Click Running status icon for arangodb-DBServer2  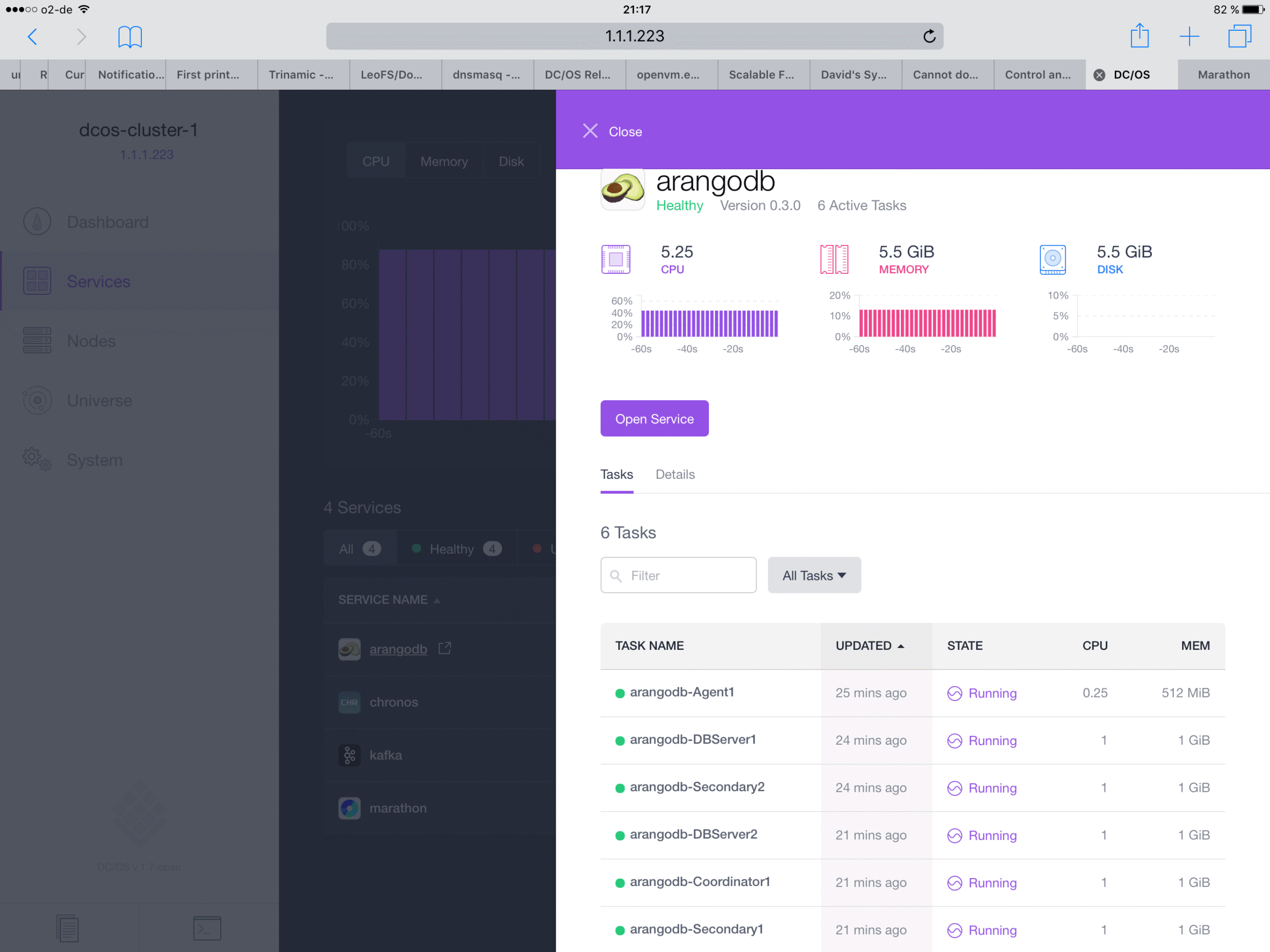pos(954,835)
